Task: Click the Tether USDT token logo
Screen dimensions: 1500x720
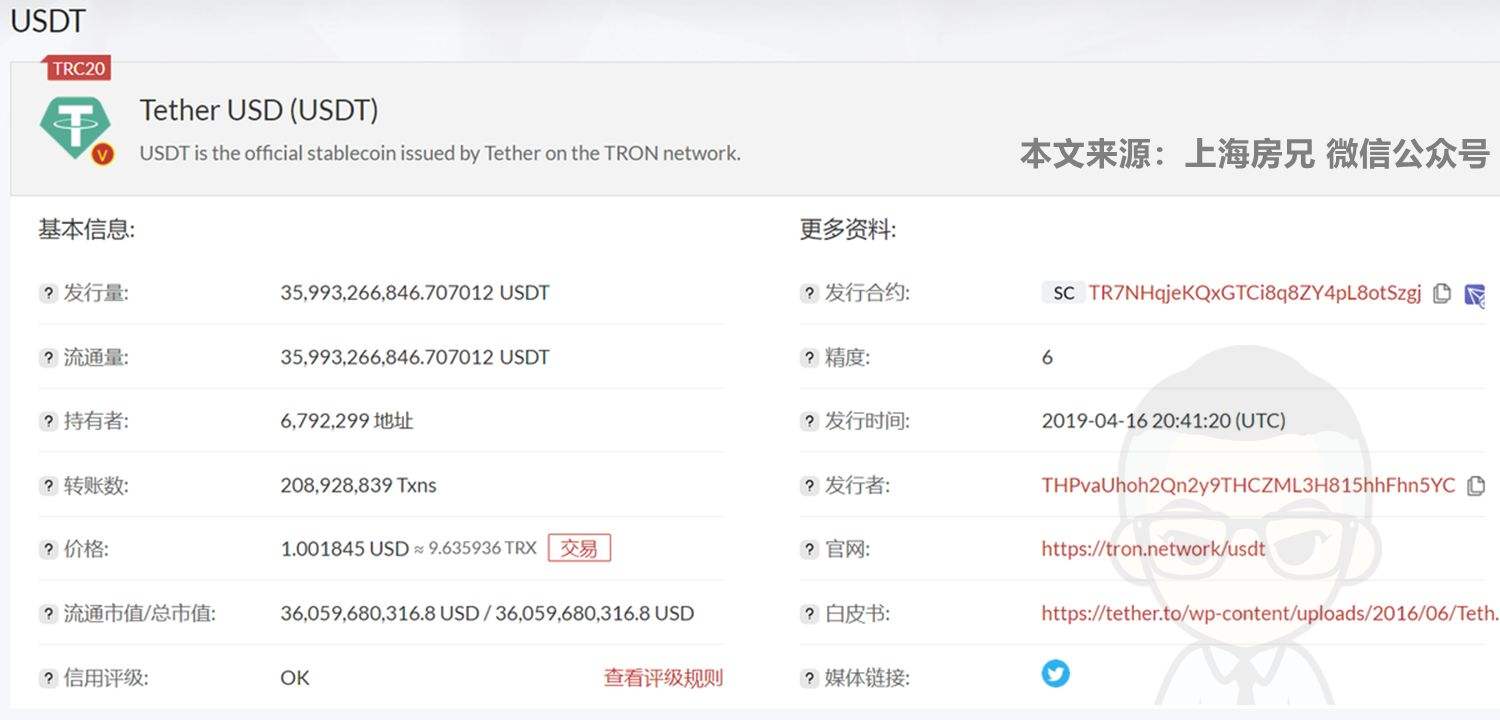Action: (76, 129)
